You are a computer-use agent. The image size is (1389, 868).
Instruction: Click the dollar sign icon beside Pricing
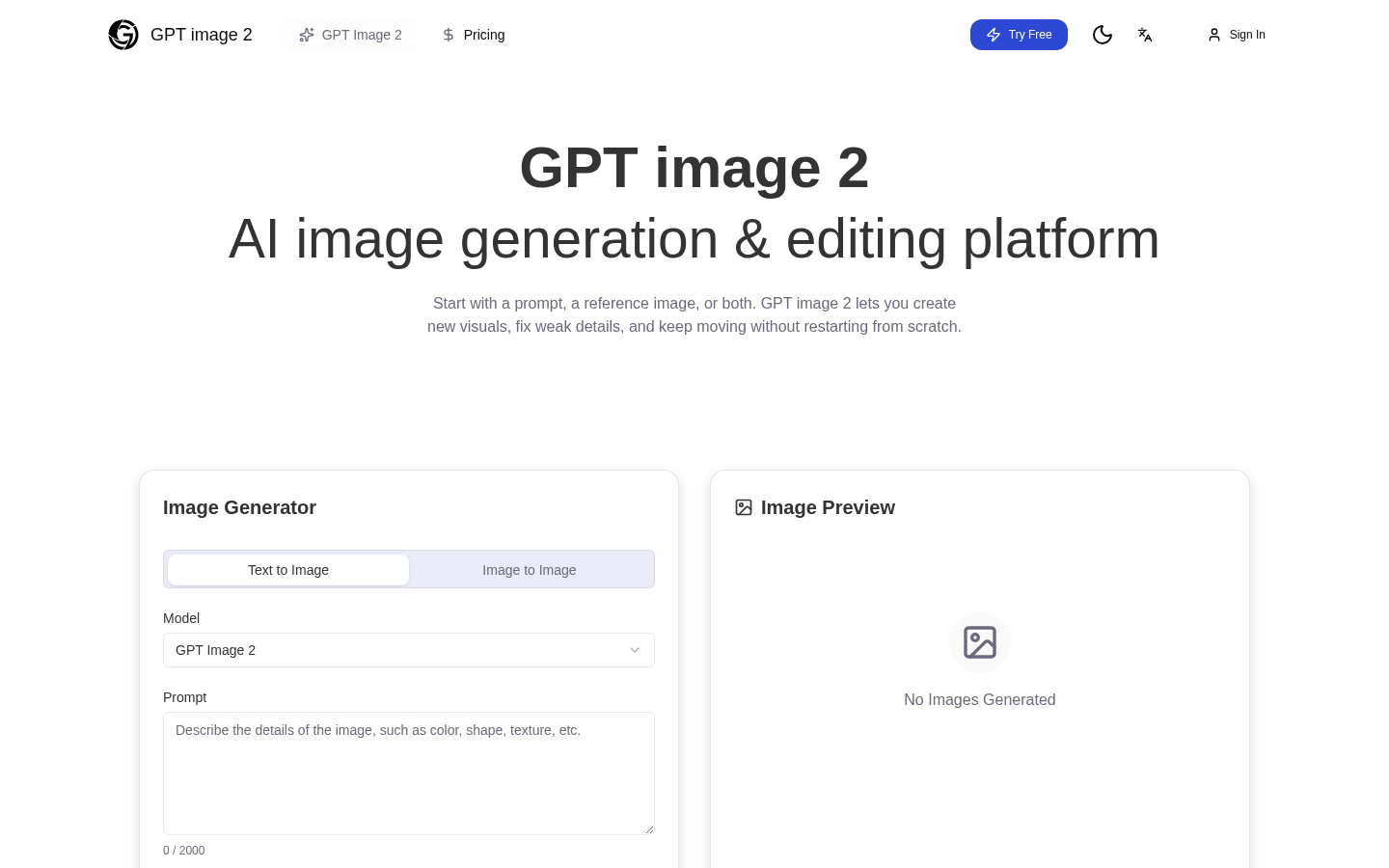pyautogui.click(x=449, y=35)
